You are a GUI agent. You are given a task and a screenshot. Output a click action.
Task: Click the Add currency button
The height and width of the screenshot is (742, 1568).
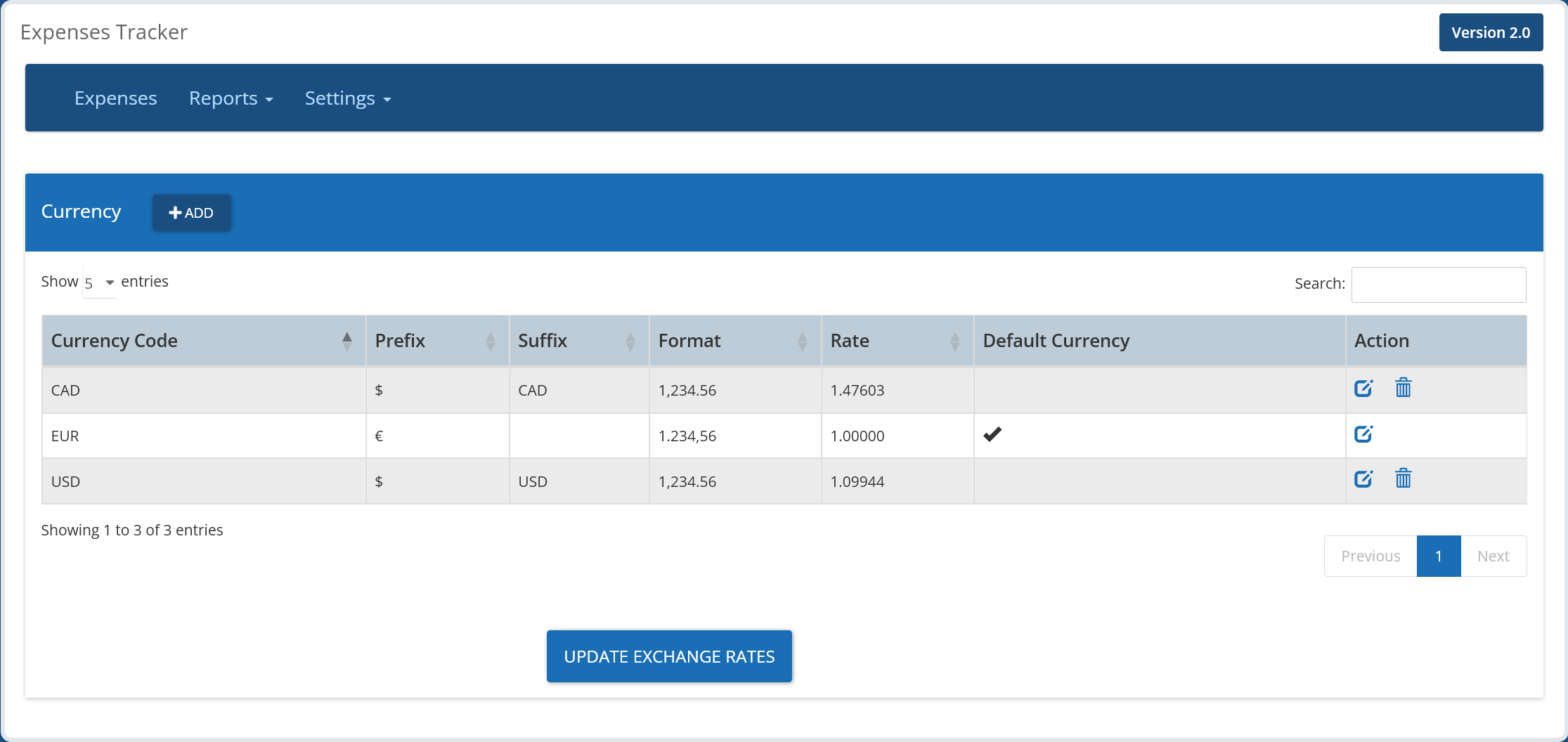(191, 213)
